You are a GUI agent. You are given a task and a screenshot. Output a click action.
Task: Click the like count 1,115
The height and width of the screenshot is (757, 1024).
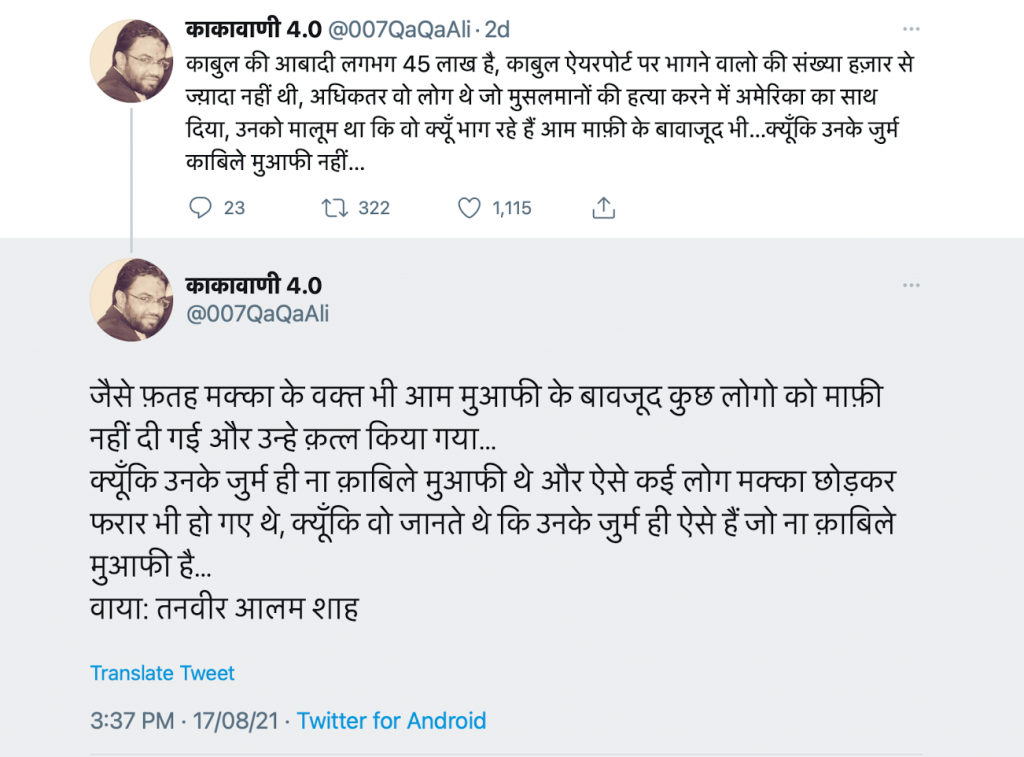click(512, 208)
